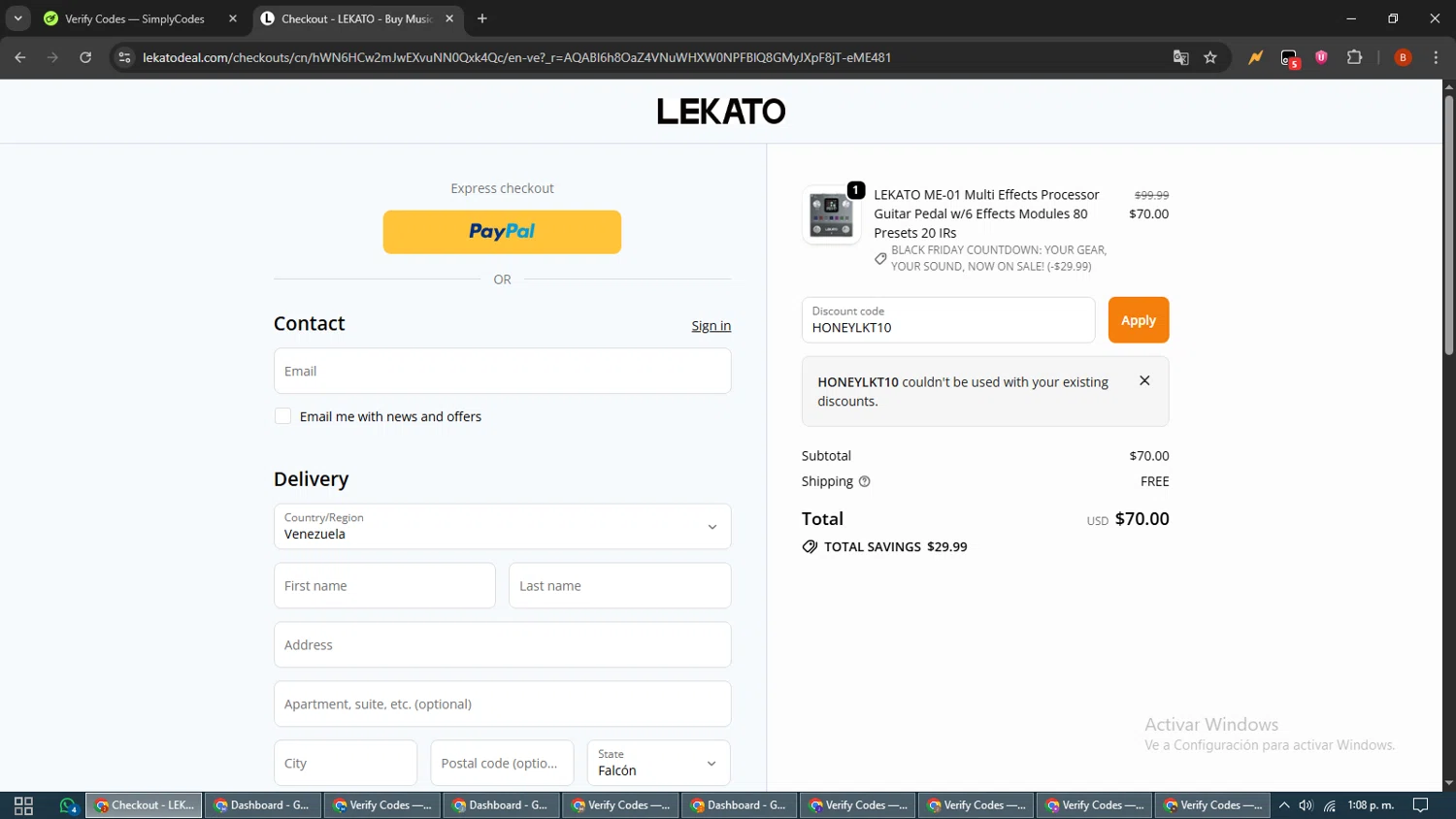Image resolution: width=1456 pixels, height=819 pixels.
Task: Open a new browser tab
Action: point(482,18)
